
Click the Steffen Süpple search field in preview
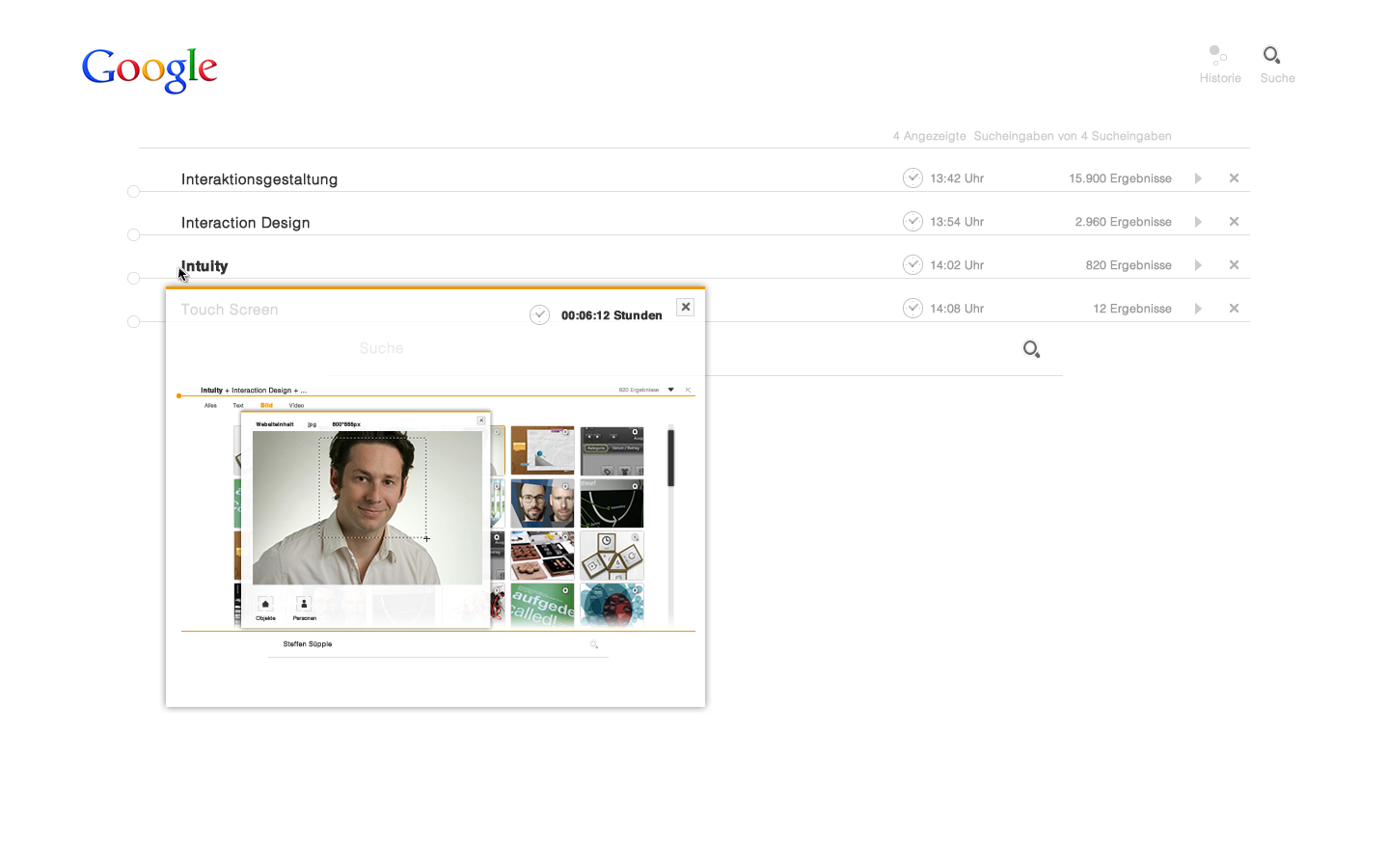click(438, 644)
